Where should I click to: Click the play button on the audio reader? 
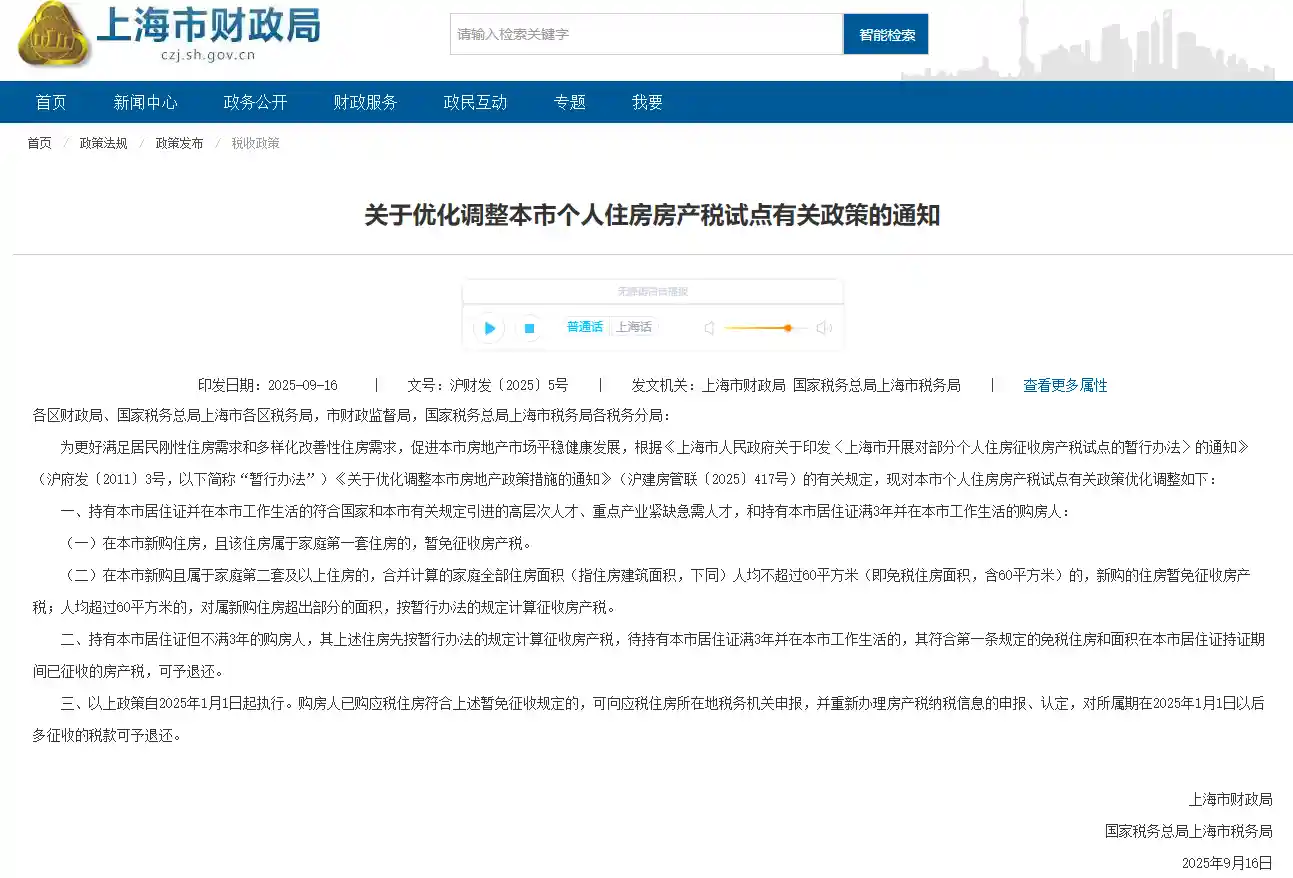point(488,327)
